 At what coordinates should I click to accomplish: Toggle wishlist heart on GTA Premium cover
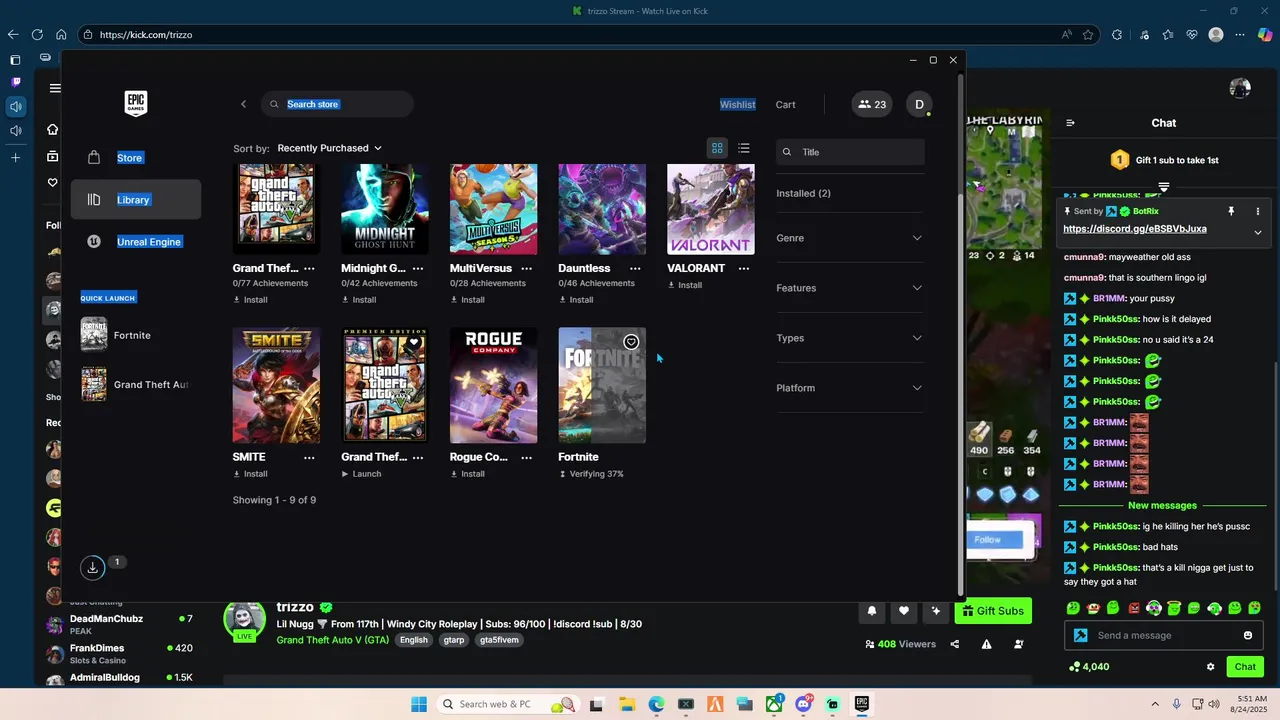click(414, 342)
